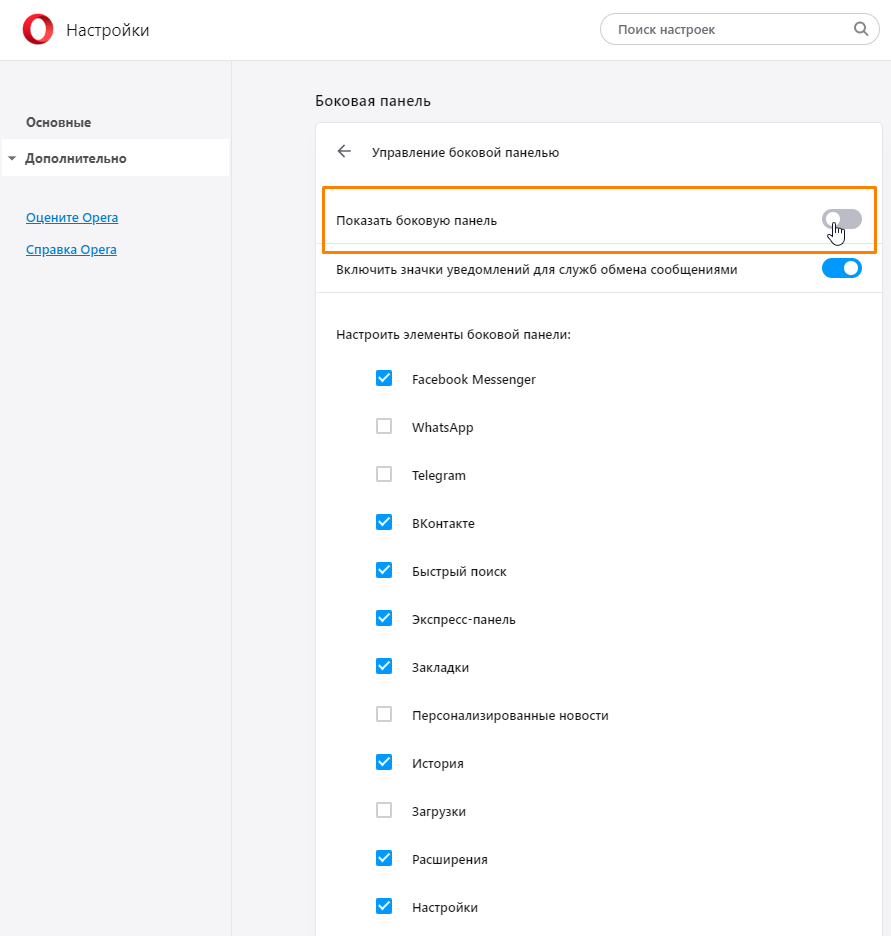891x936 pixels.
Task: Enable the WhatsApp checkbox
Action: tap(384, 426)
